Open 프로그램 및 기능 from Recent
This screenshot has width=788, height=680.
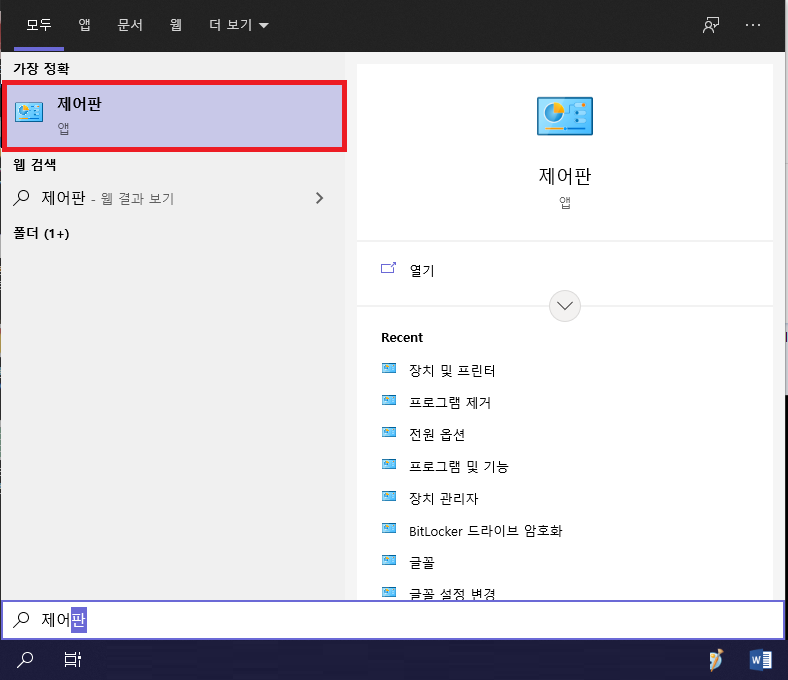[458, 466]
